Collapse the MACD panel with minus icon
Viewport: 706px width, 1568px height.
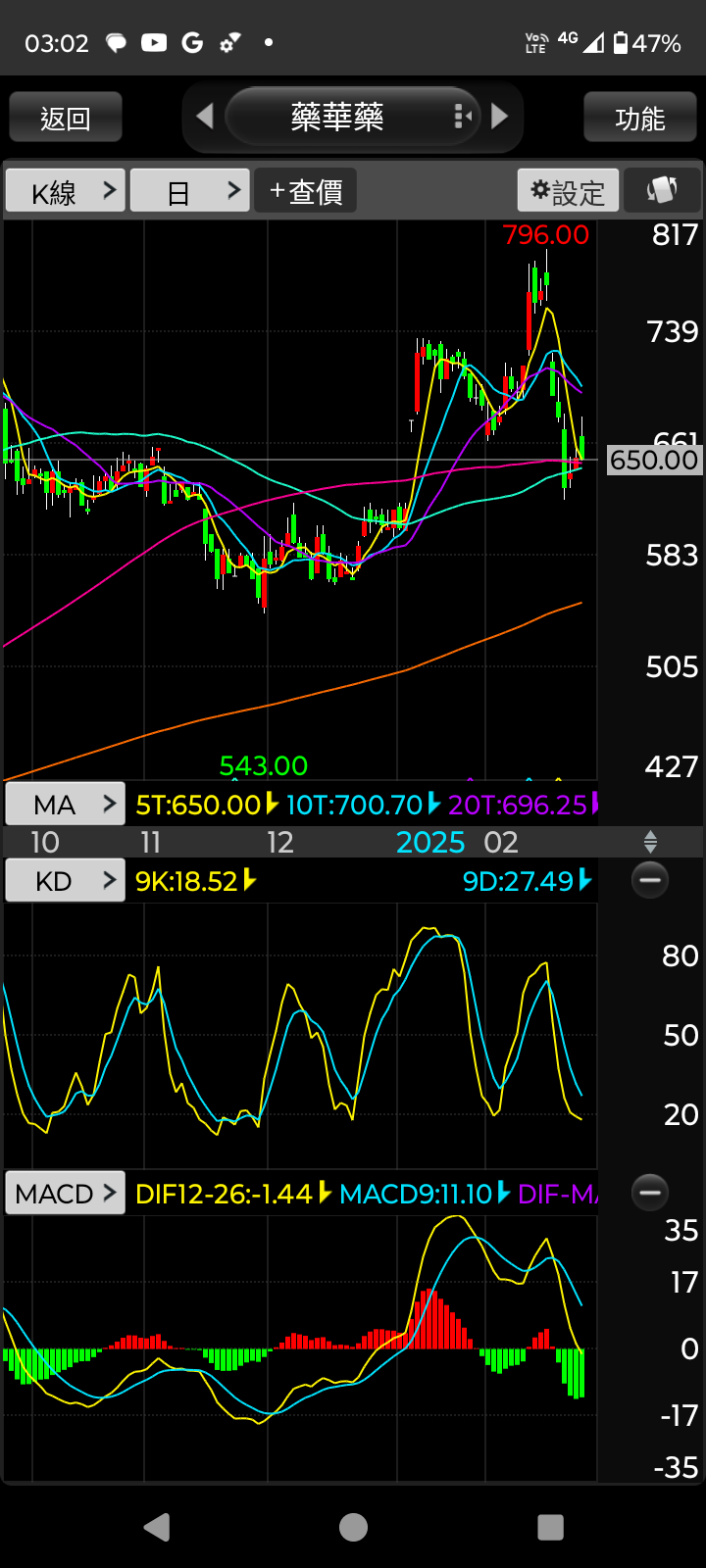pyautogui.click(x=649, y=1193)
